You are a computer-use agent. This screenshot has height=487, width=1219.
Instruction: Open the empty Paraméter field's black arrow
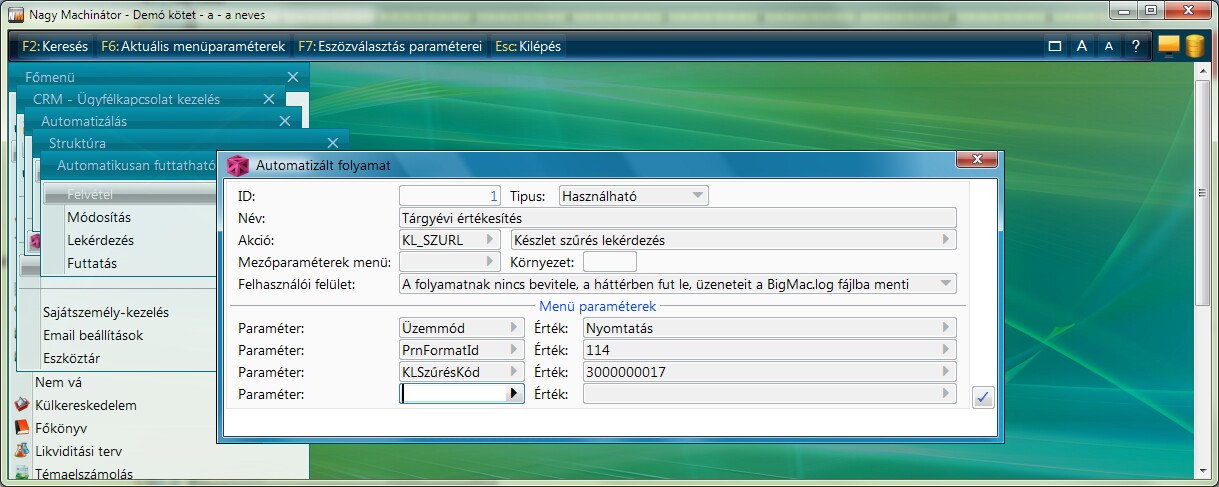tap(515, 394)
